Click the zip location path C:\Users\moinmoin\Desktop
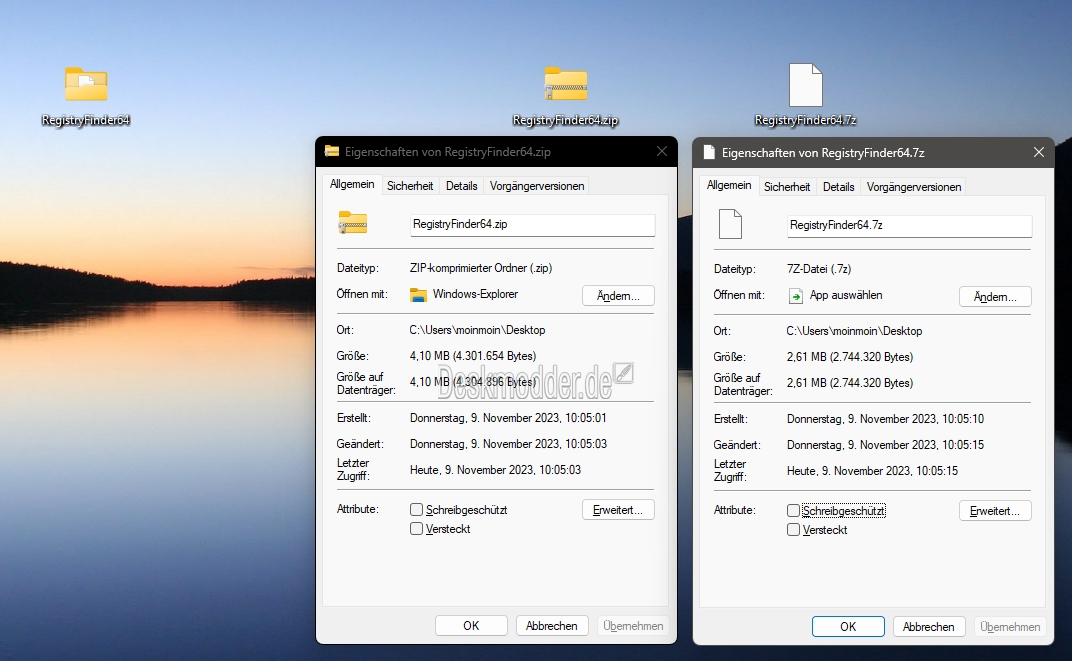 (x=477, y=330)
